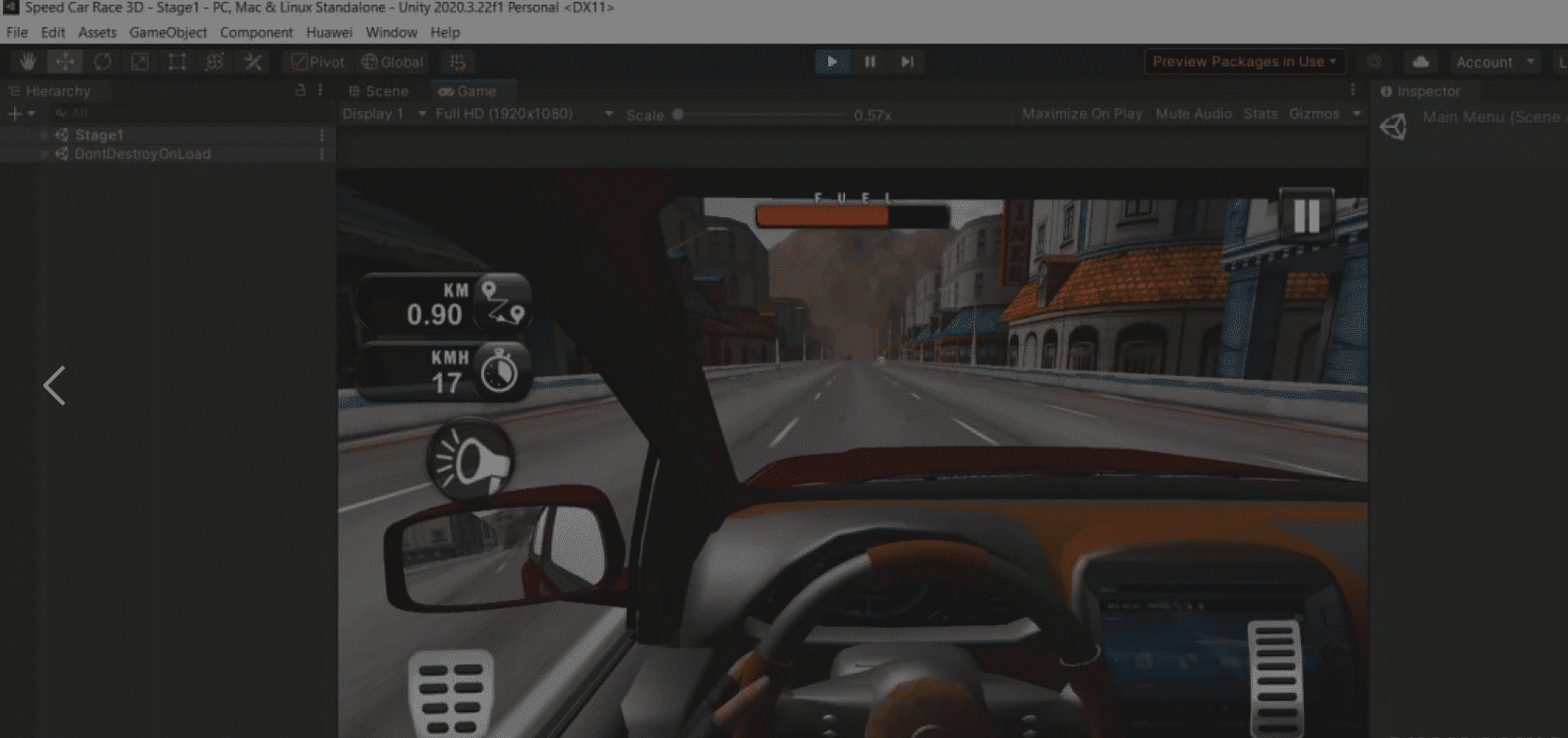Open the Display 1 dropdown
This screenshot has height=738, width=1568.
coord(384,114)
